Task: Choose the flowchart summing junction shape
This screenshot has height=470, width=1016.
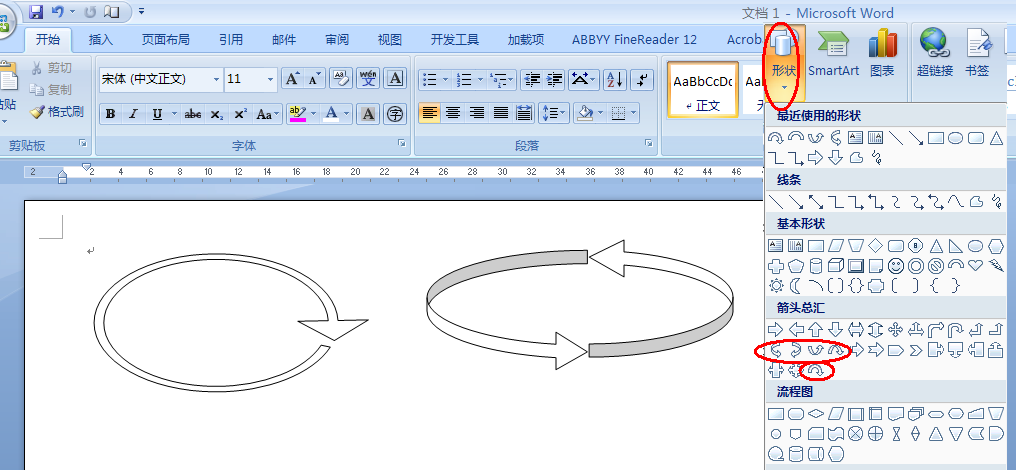Action: (x=856, y=434)
